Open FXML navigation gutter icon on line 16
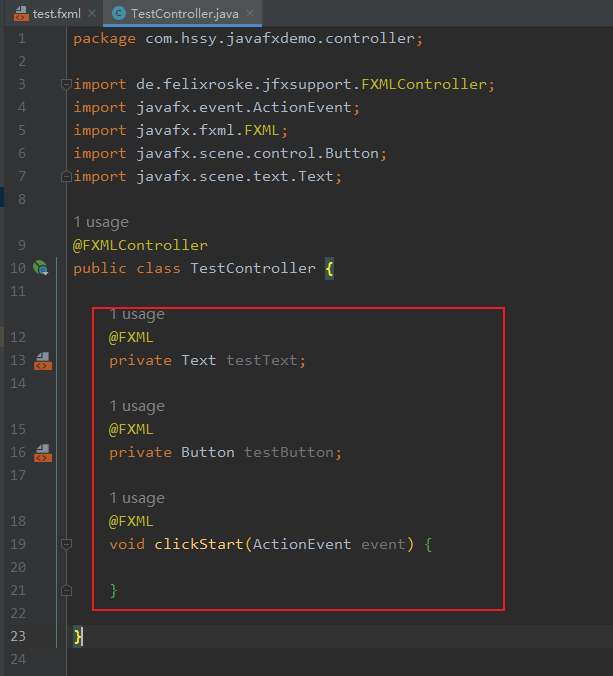Screen dimensions: 613x676 tap(43, 453)
